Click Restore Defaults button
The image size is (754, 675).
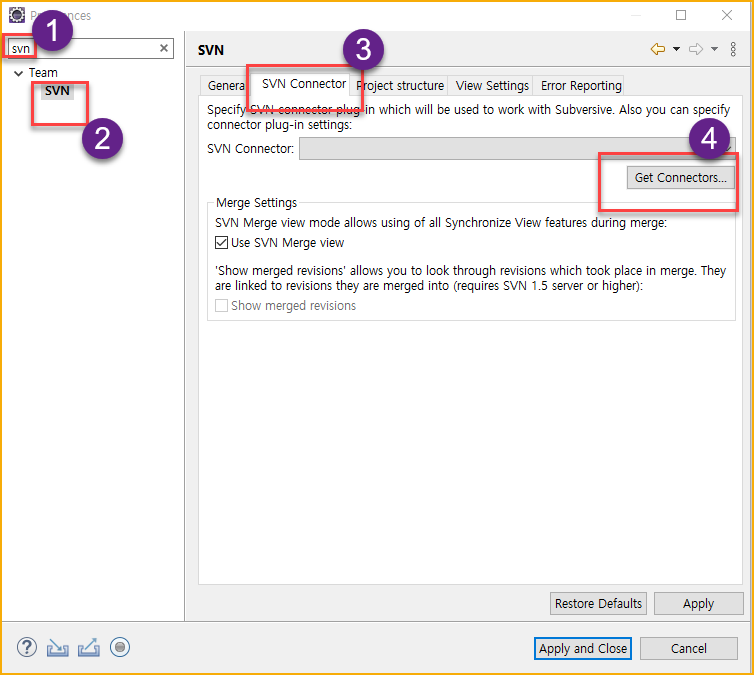click(x=598, y=603)
